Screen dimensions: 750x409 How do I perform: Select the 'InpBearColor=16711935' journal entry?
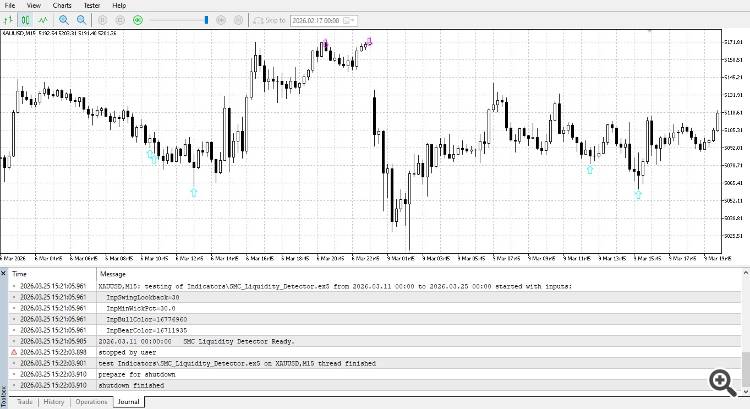click(x=375, y=330)
